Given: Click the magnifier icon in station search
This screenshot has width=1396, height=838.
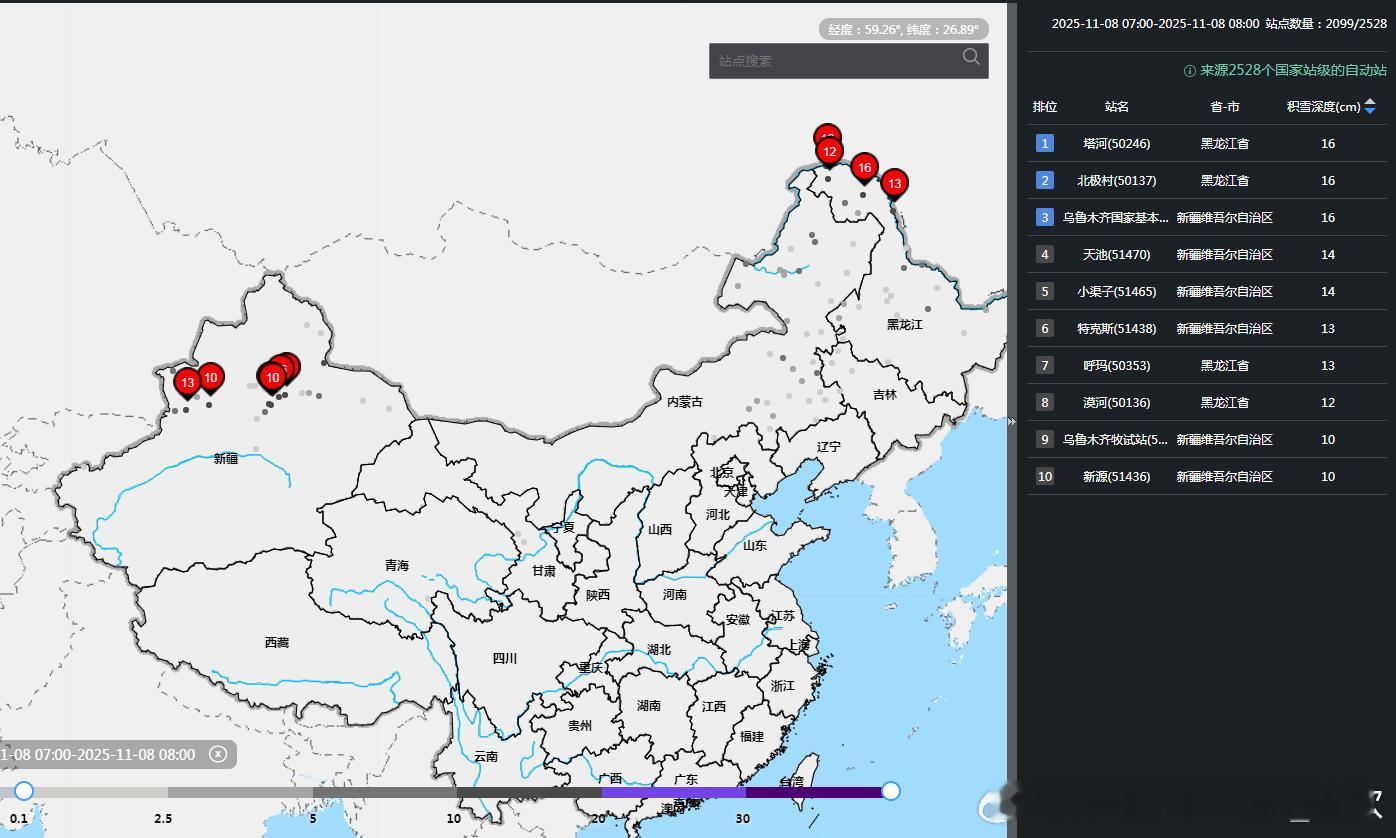Looking at the screenshot, I should 971,58.
